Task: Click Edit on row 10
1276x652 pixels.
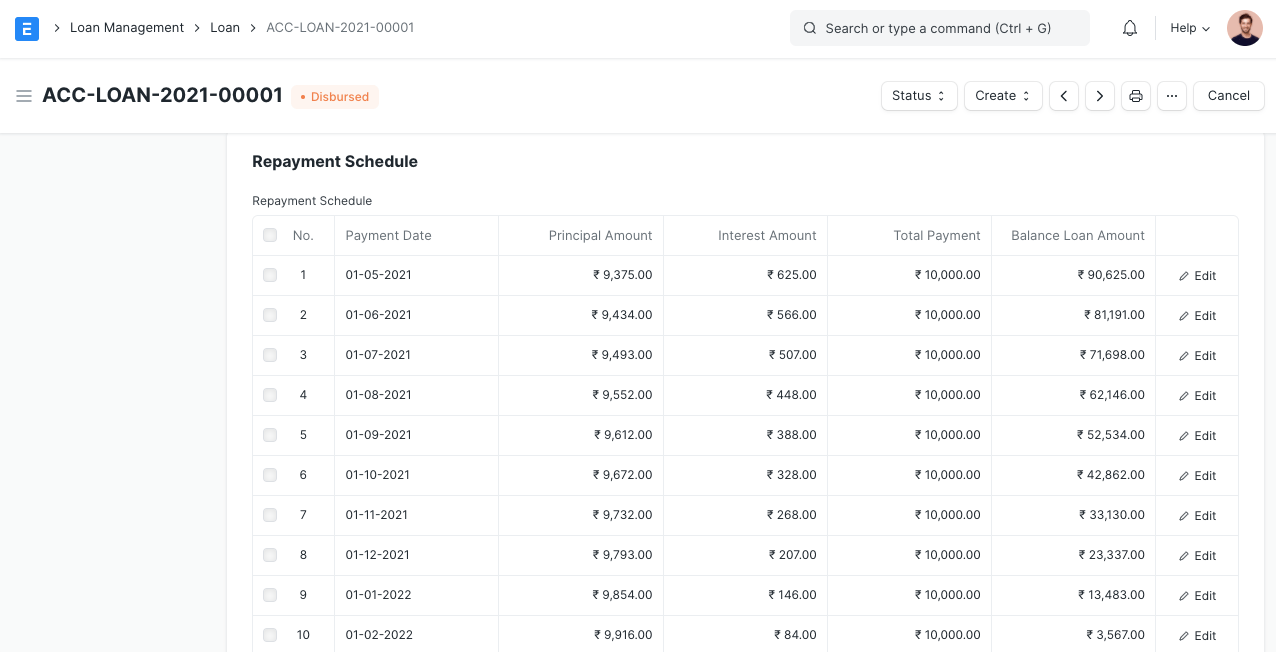Action: pyautogui.click(x=1197, y=636)
